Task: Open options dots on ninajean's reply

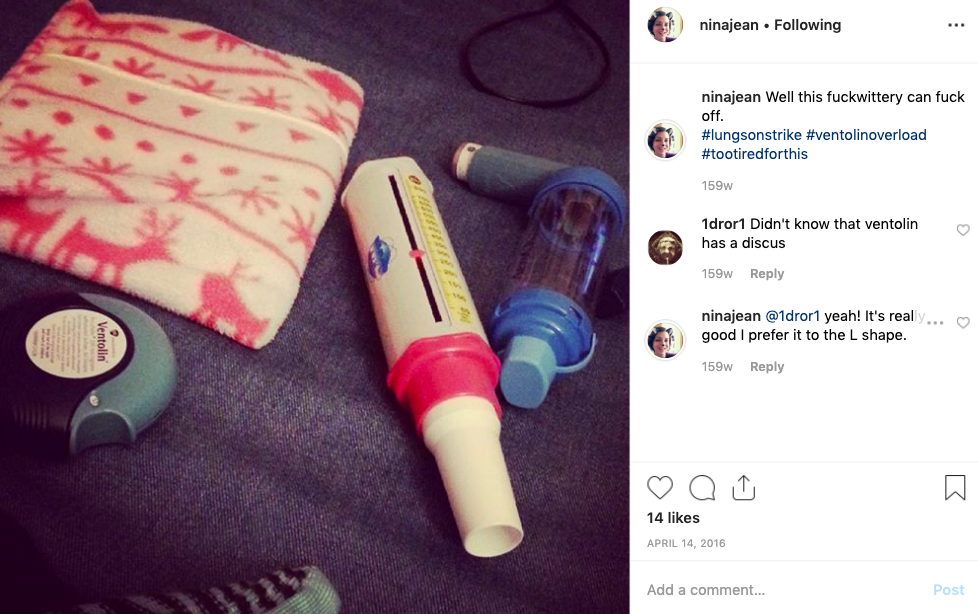Action: (x=935, y=323)
